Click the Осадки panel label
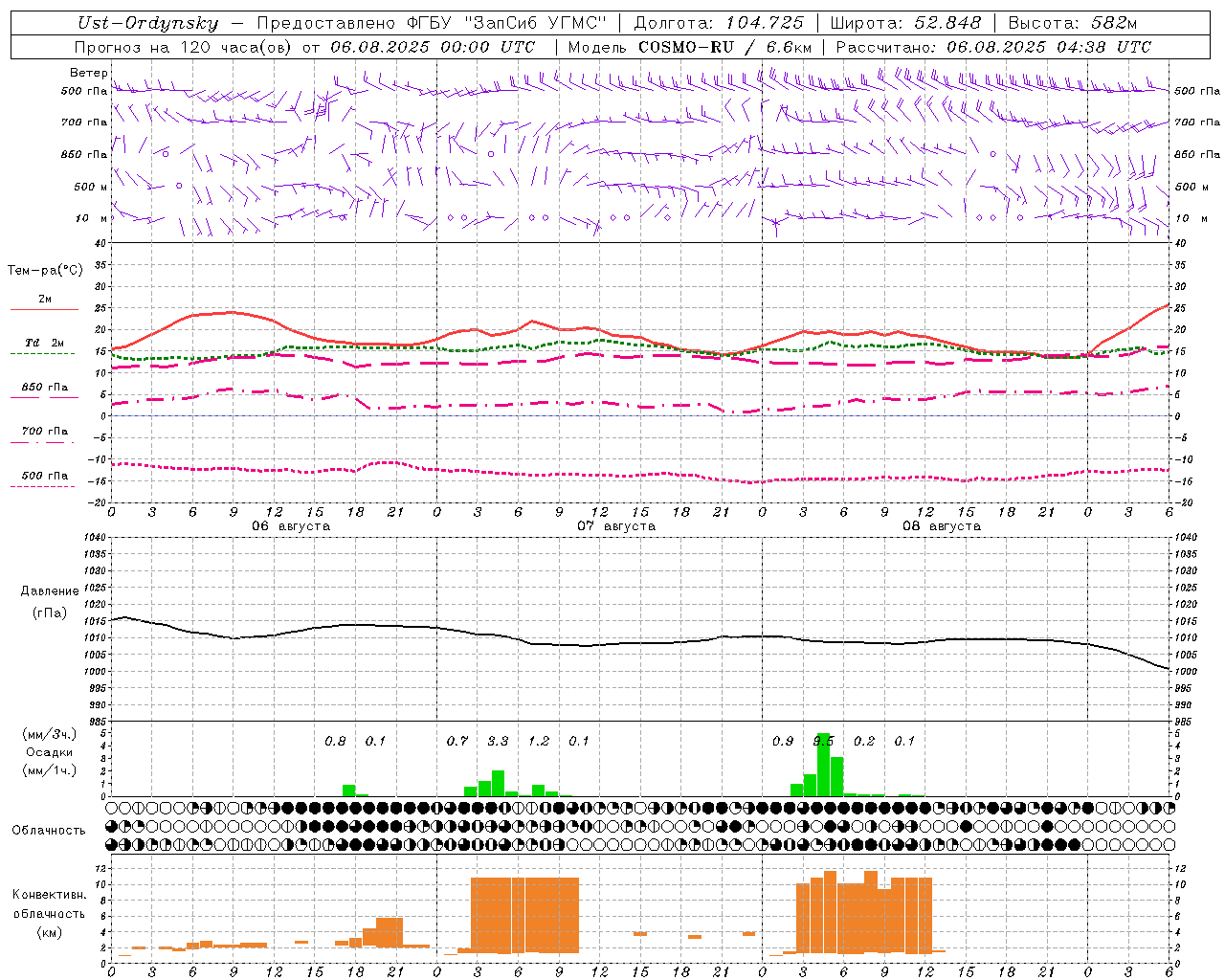Viewport: 1225px width, 980px height. pyautogui.click(x=49, y=752)
